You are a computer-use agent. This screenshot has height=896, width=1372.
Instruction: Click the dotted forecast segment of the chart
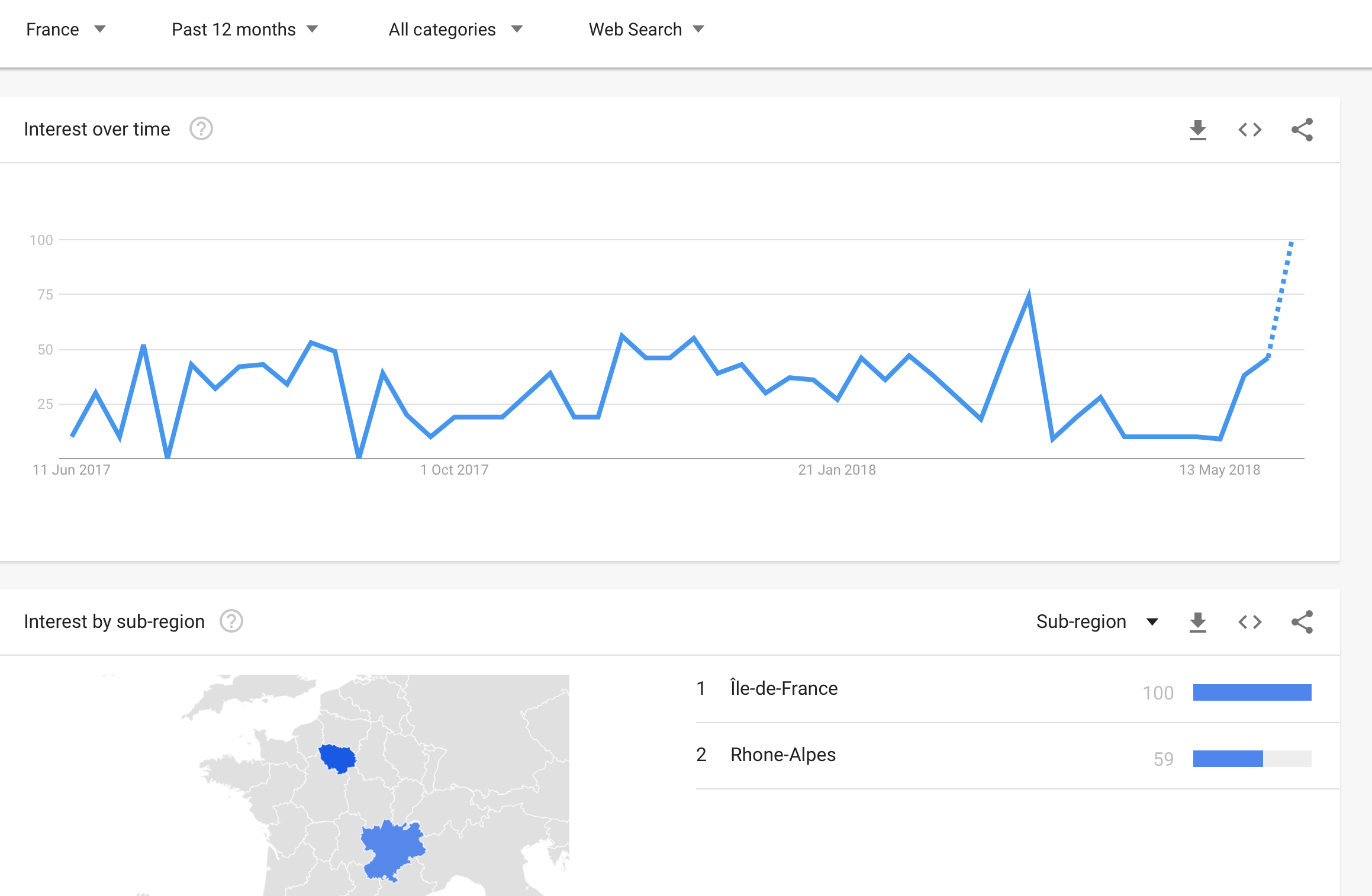coord(1280,299)
